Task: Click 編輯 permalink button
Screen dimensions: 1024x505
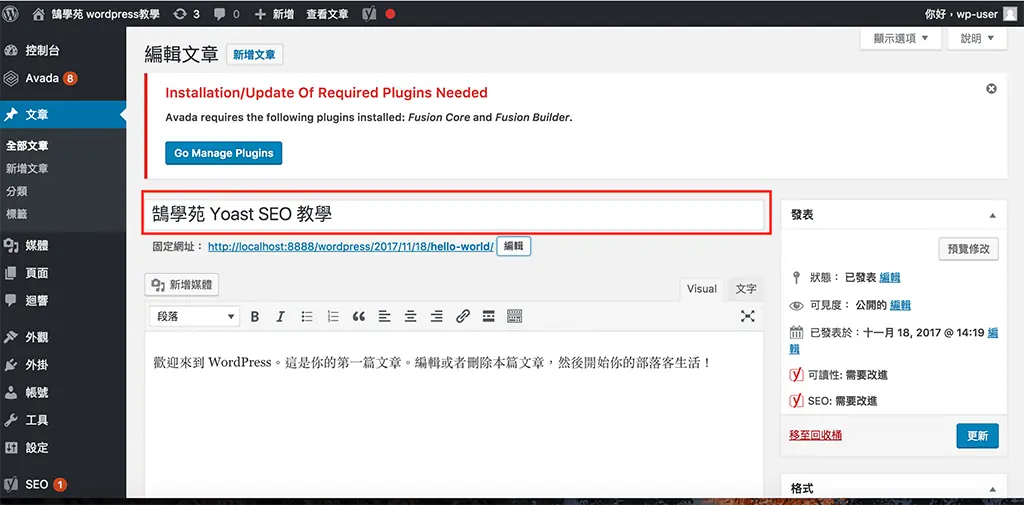Action: (x=514, y=246)
